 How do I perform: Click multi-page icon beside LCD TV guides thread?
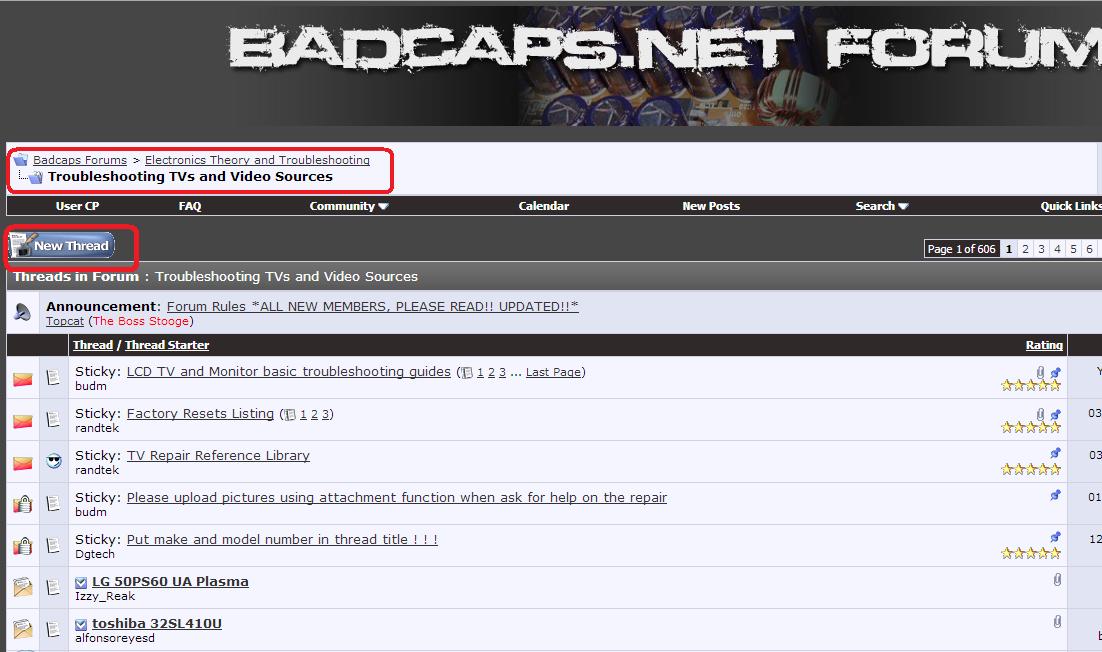(467, 372)
